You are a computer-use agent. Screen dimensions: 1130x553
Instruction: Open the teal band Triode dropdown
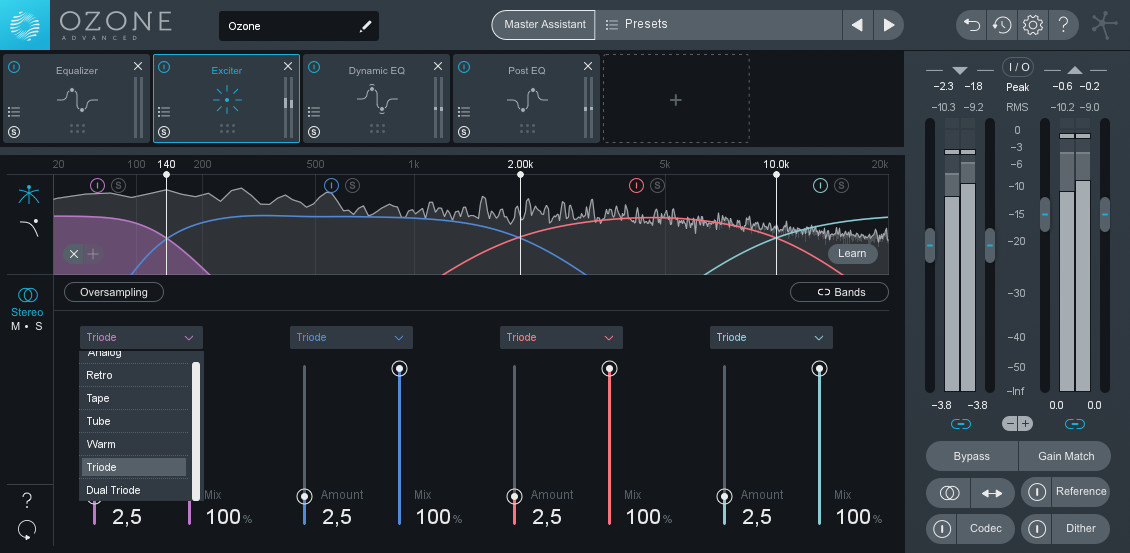(x=771, y=338)
